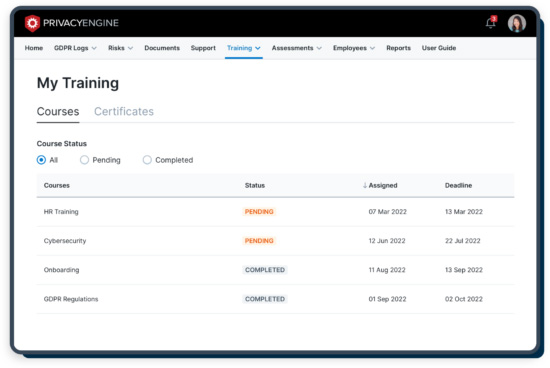Click the Course Status label
Image resolution: width=550 pixels, height=368 pixels.
pyautogui.click(x=61, y=143)
